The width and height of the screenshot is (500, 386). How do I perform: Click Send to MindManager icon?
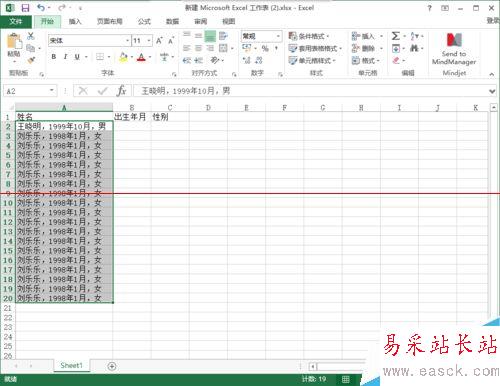[454, 49]
